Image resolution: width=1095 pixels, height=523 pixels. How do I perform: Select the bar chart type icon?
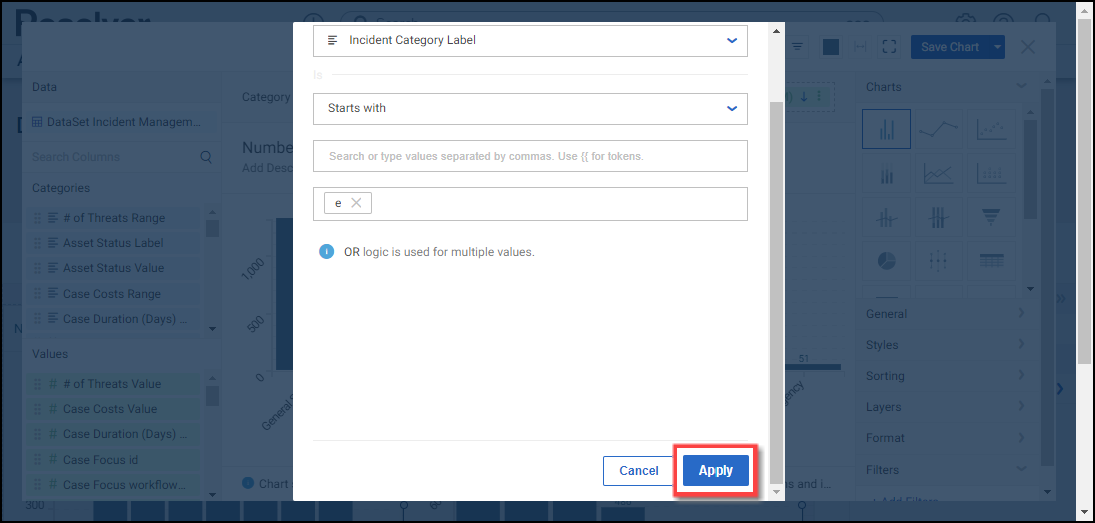(887, 130)
